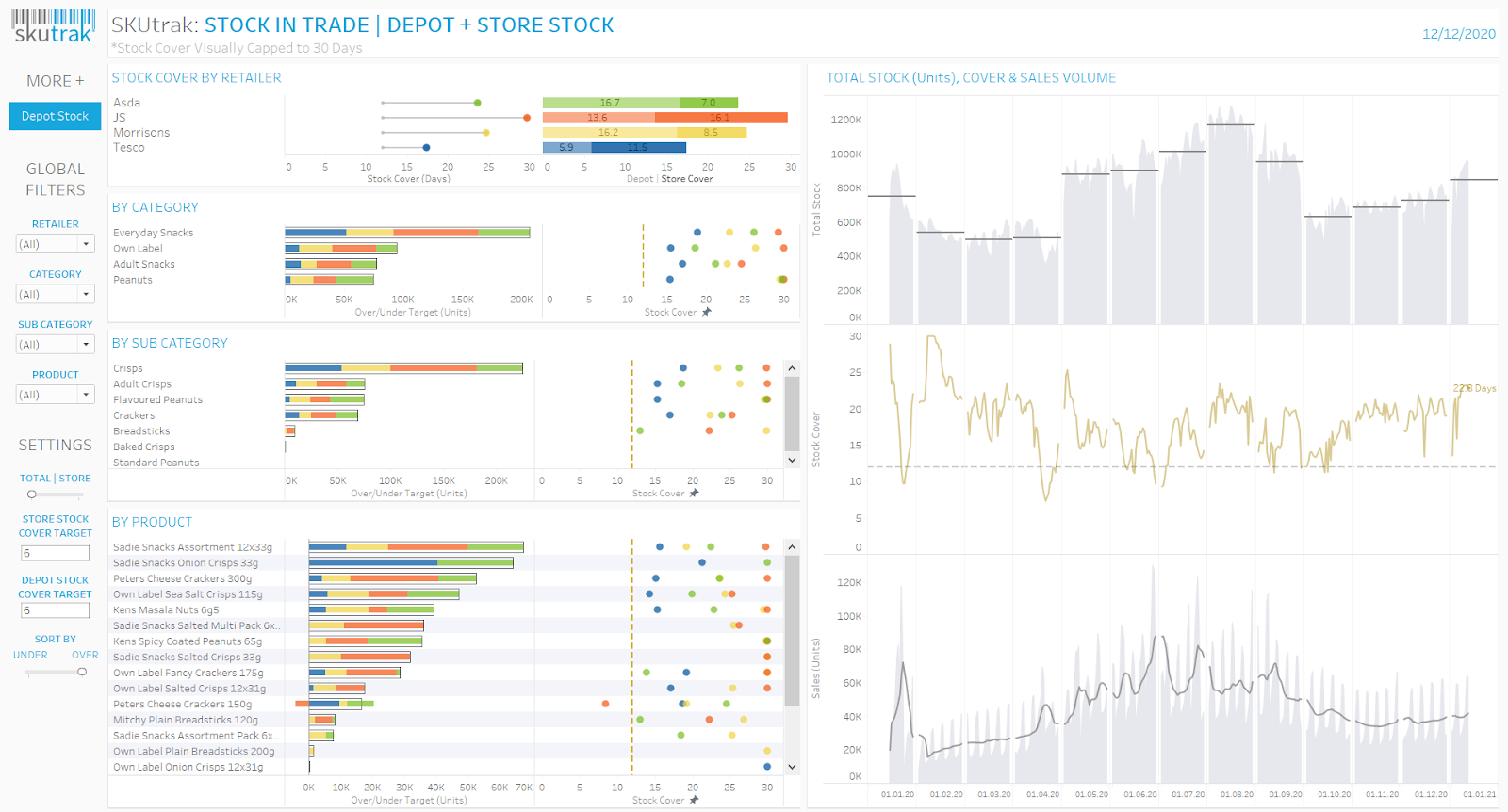Image resolution: width=1508 pixels, height=812 pixels.
Task: Click the RETAILER filter heading
Action: tap(56, 224)
